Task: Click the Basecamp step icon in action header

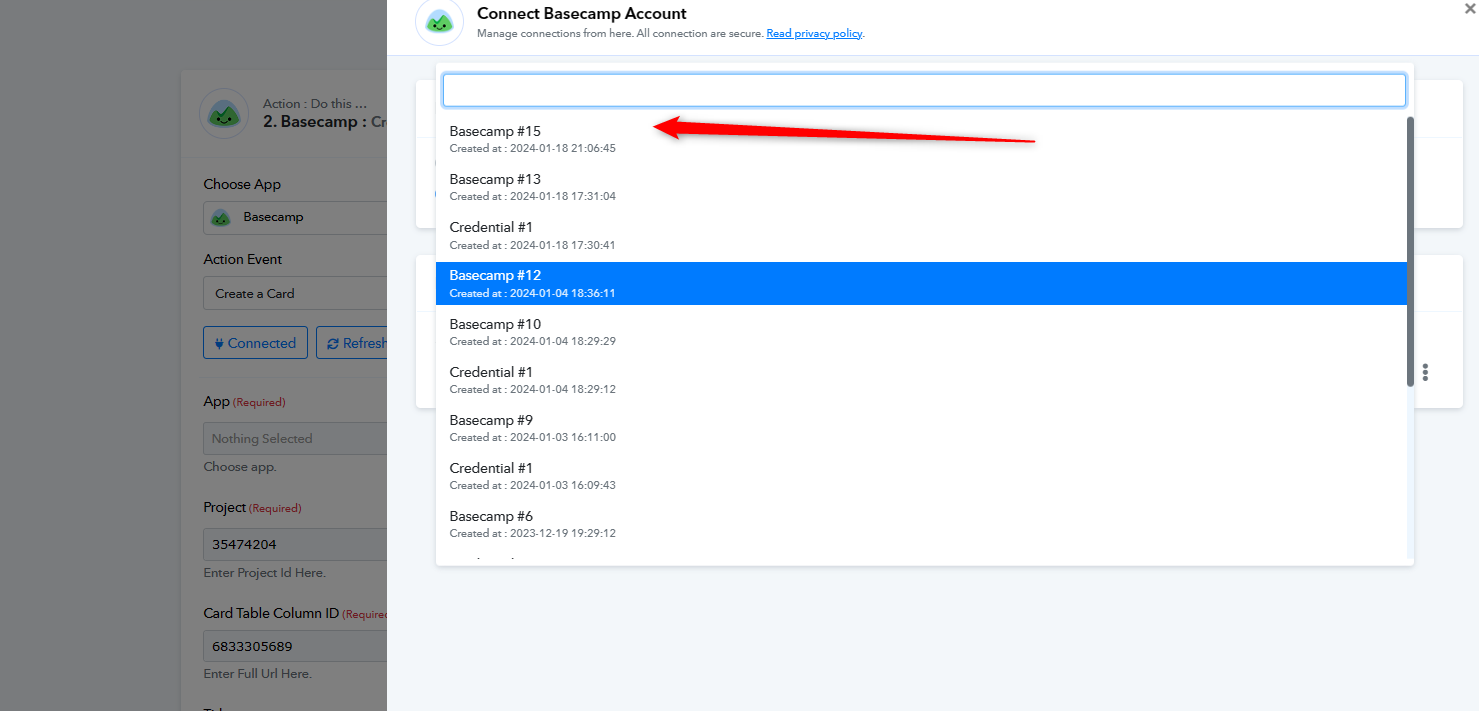Action: click(224, 113)
